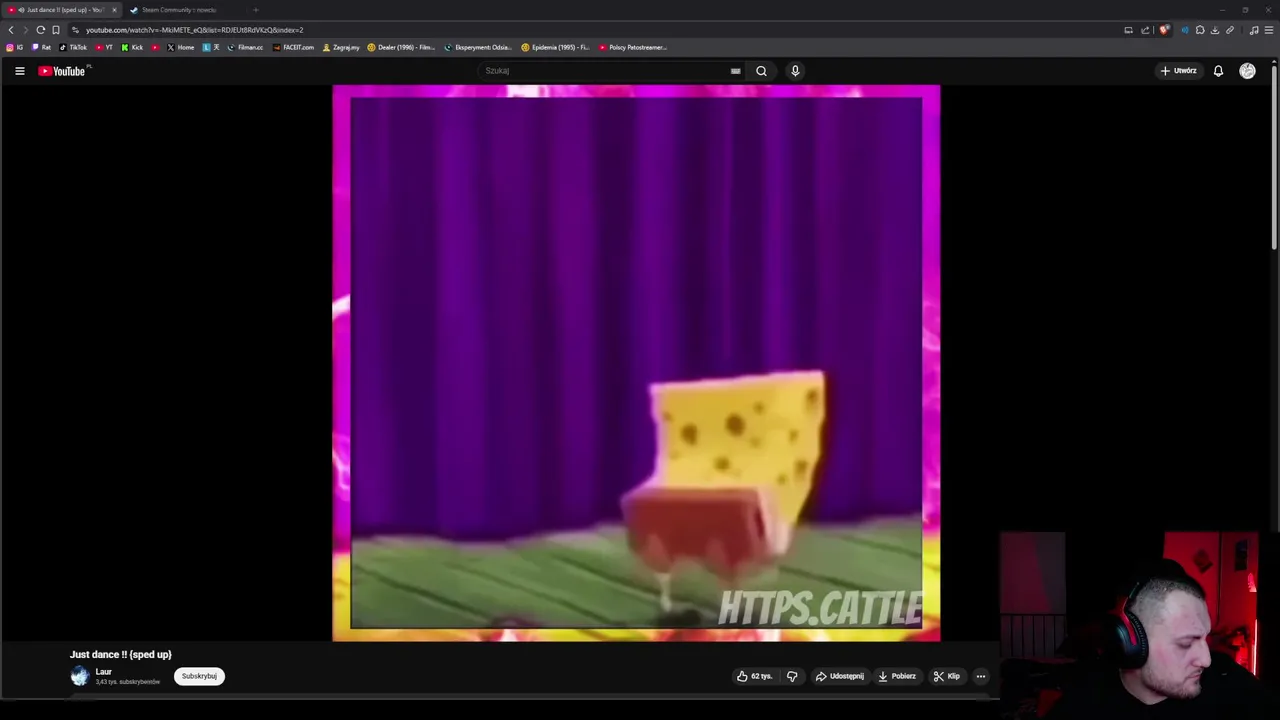Open YT bookmark

click(105, 47)
